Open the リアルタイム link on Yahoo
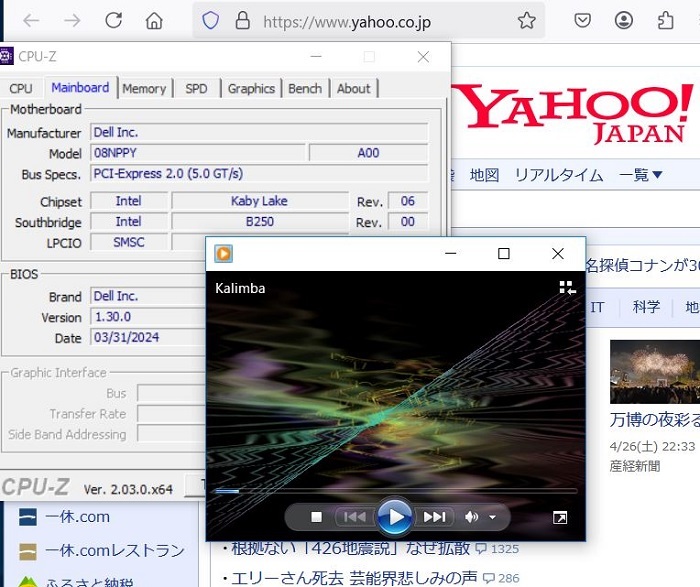The width and height of the screenshot is (700, 587). pyautogui.click(x=559, y=175)
